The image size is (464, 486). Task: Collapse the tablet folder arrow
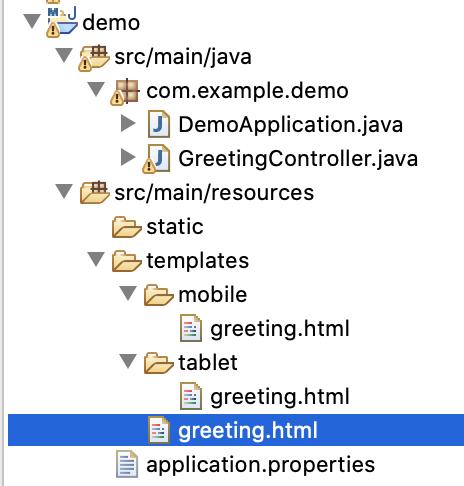pyautogui.click(x=128, y=361)
